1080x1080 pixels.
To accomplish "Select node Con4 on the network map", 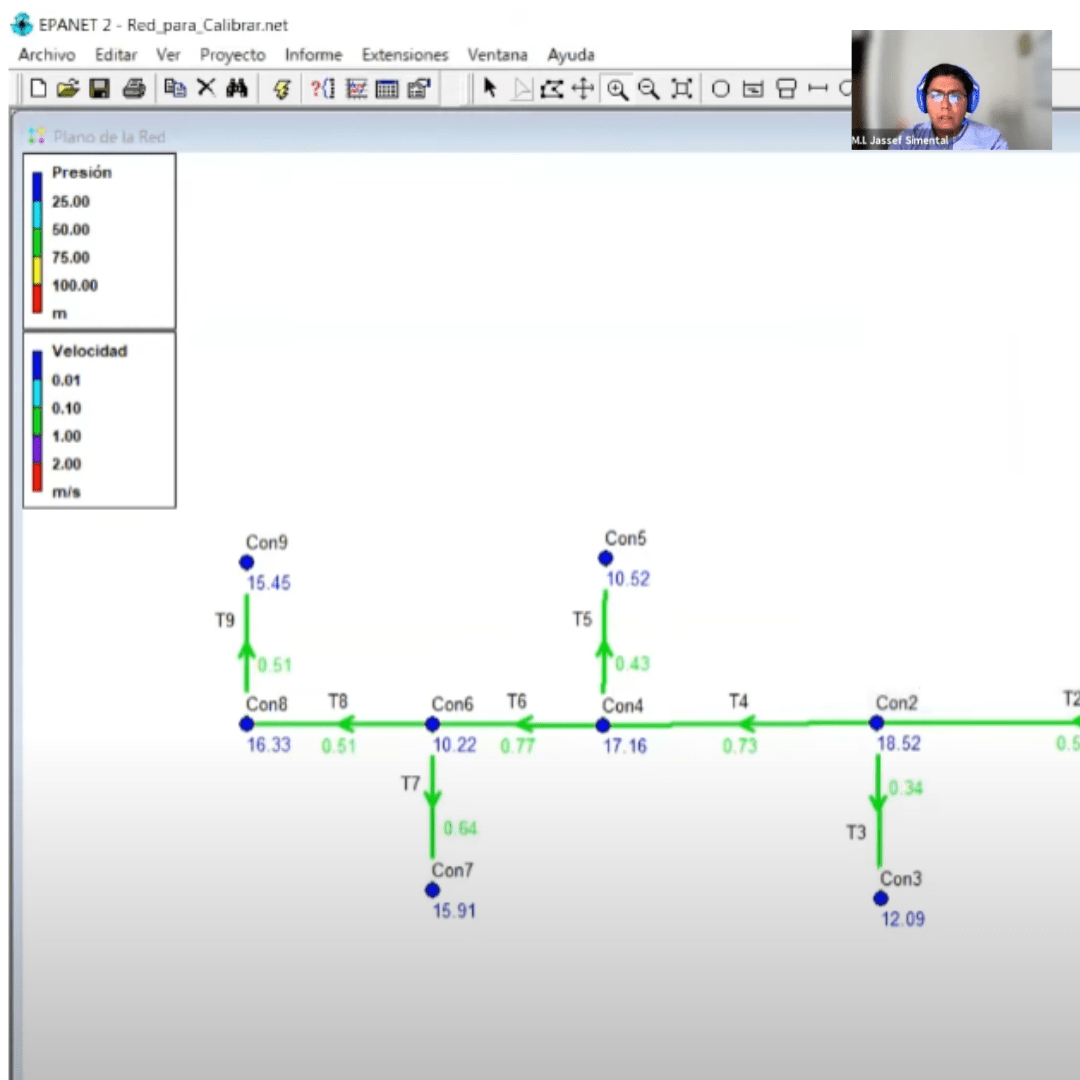I will tap(603, 724).
